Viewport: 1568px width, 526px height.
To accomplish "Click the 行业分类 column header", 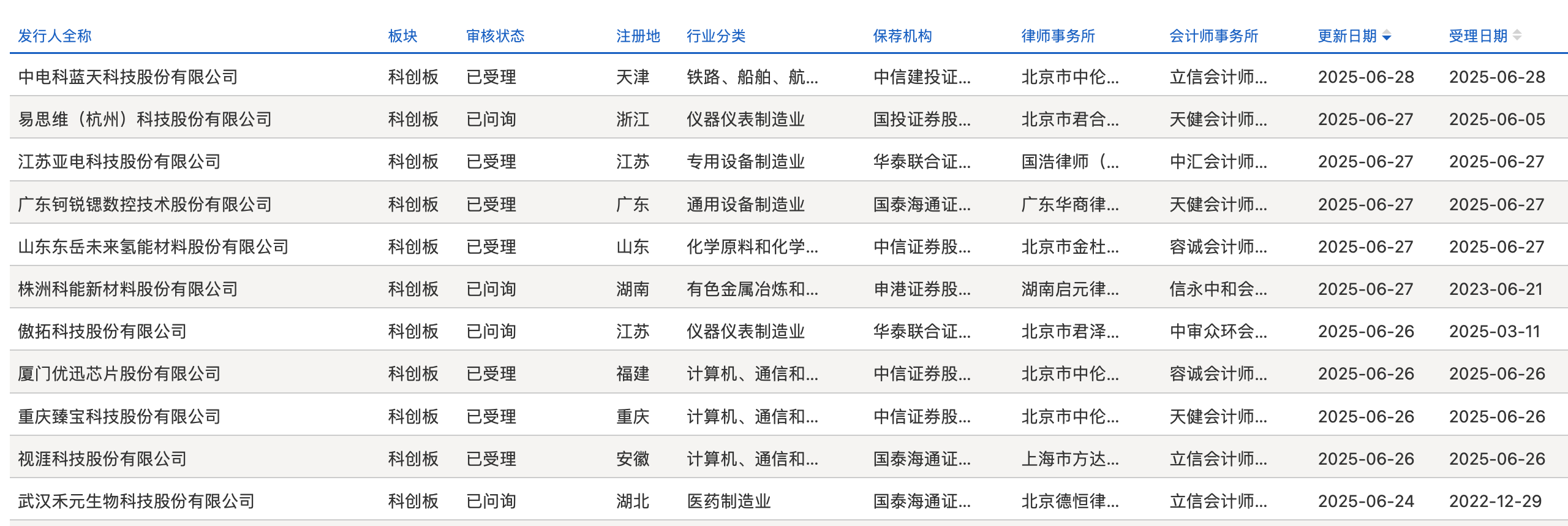I will click(716, 36).
